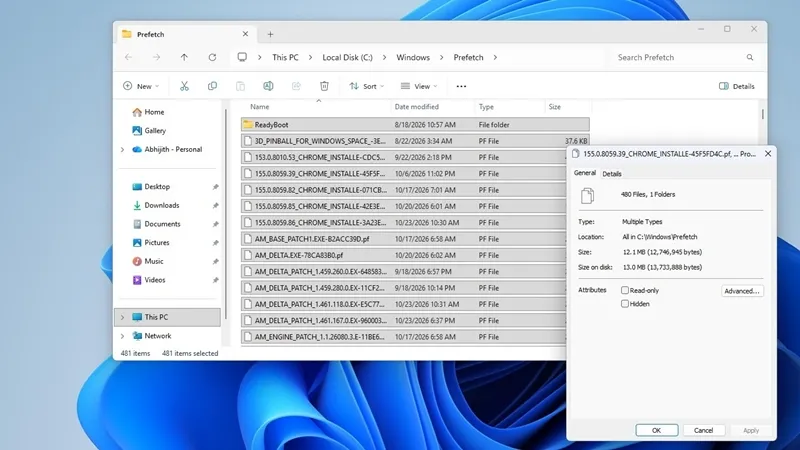
Task: Go forward with the right arrow
Action: [156, 57]
